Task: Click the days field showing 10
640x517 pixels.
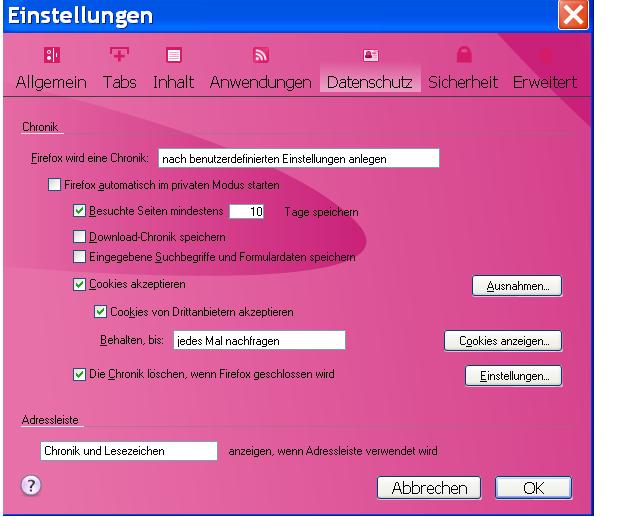Action: pos(247,211)
